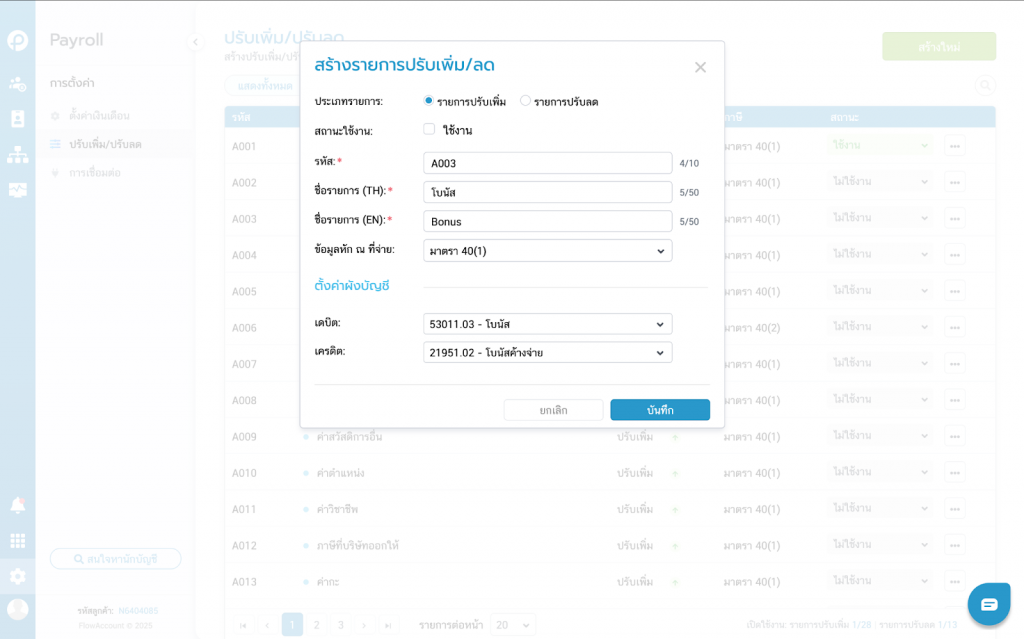Click the รหัส code input field
This screenshot has width=1024, height=639.
547,163
